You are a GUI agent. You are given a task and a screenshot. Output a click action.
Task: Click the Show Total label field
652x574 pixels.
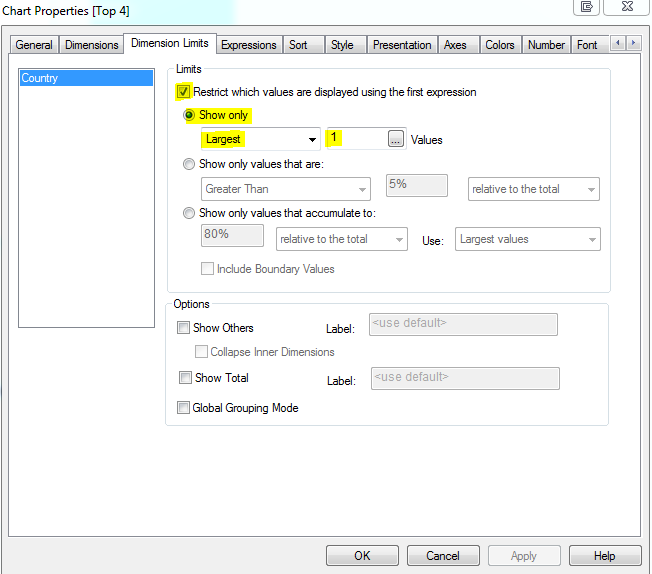pyautogui.click(x=465, y=378)
